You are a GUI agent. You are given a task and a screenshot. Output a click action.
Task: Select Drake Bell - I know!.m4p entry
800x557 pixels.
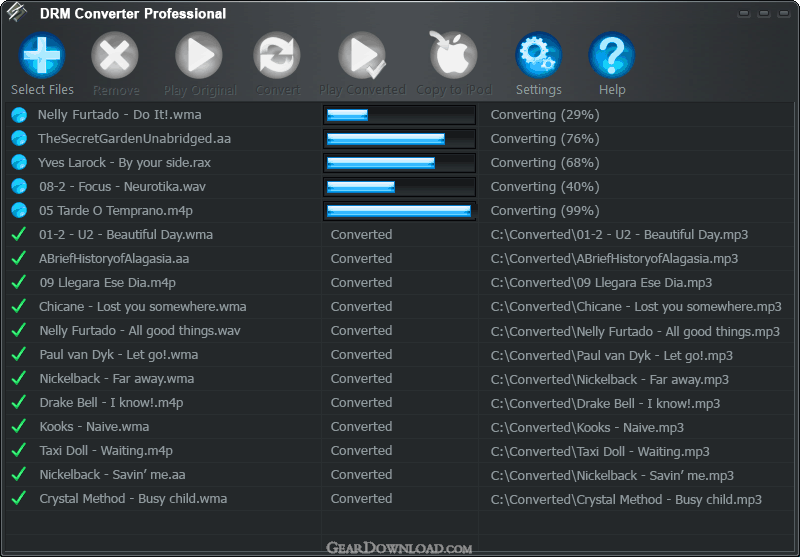111,402
